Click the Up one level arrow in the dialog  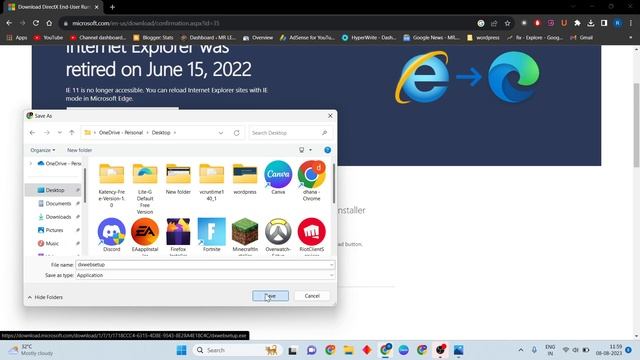(x=72, y=133)
